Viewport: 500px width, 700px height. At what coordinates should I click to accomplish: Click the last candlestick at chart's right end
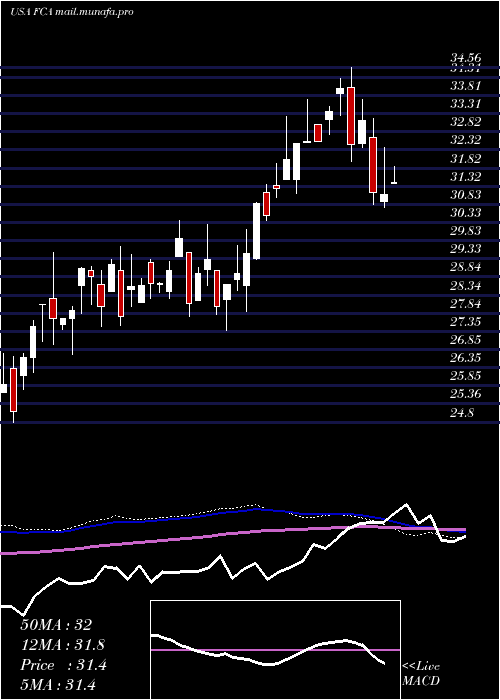pyautogui.click(x=394, y=175)
